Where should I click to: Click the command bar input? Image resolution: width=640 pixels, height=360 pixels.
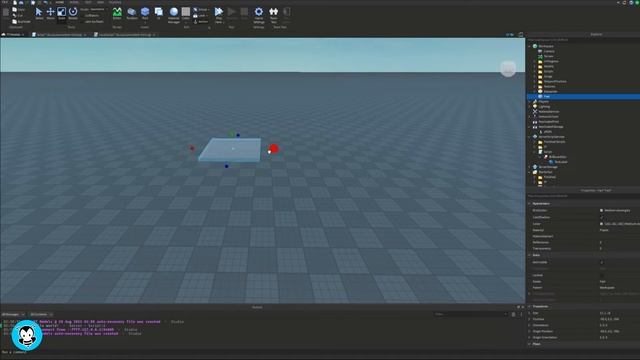tap(261, 352)
